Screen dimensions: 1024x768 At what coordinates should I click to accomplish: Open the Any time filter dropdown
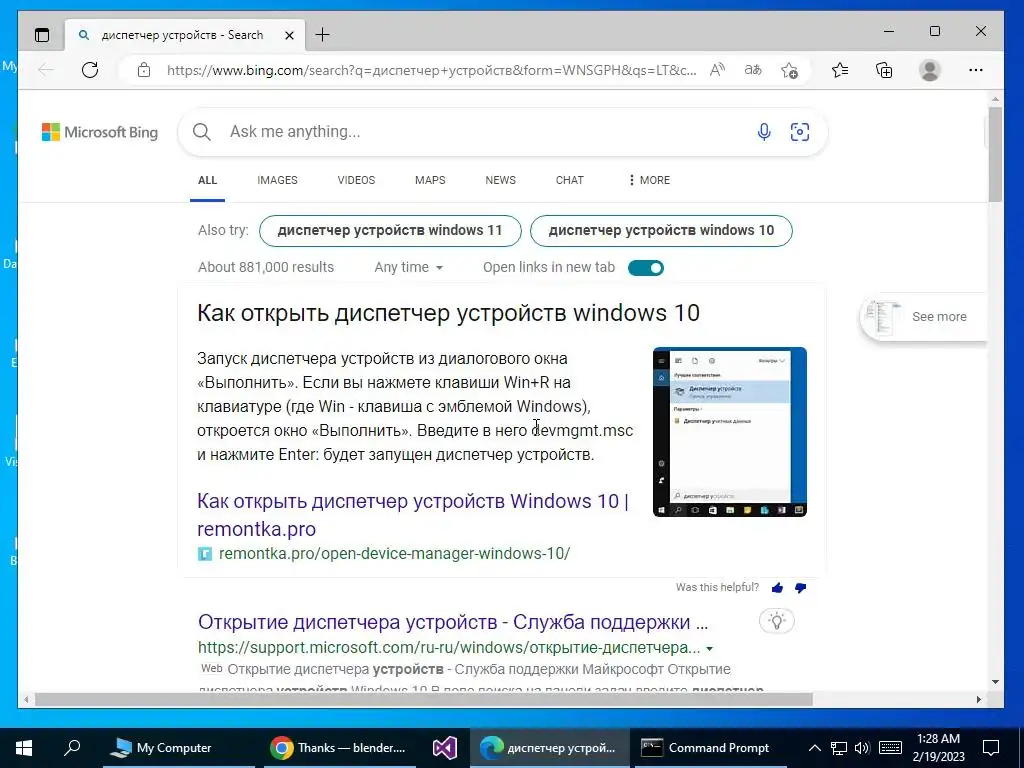pyautogui.click(x=409, y=268)
